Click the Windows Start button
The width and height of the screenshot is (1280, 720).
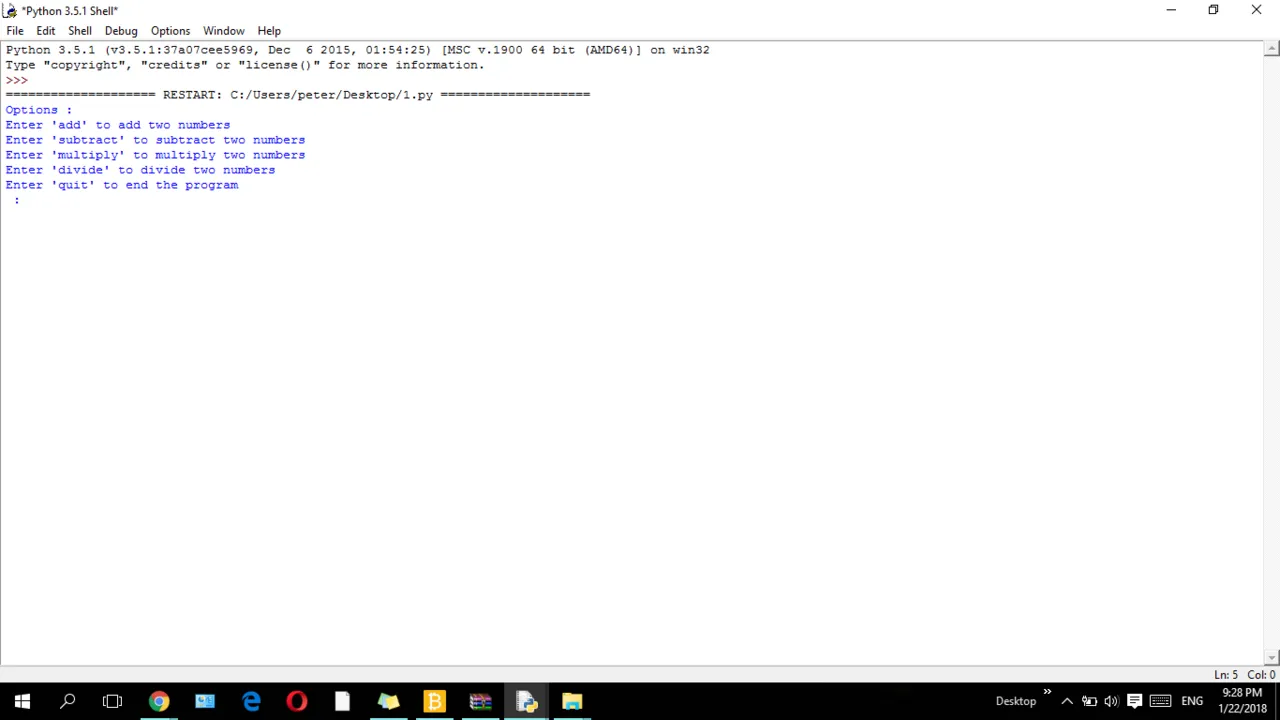coord(22,701)
